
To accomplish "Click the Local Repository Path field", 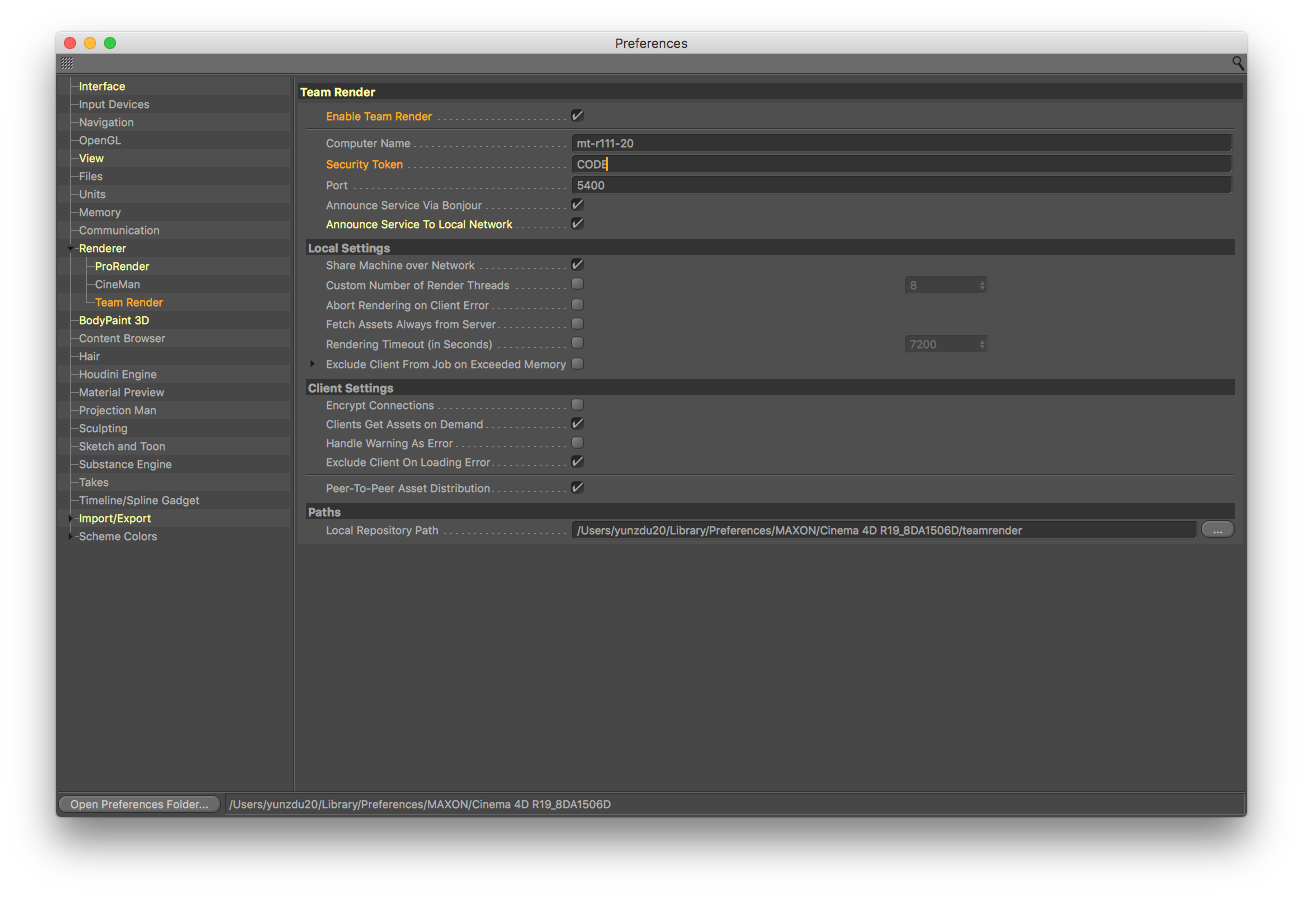I will 884,530.
